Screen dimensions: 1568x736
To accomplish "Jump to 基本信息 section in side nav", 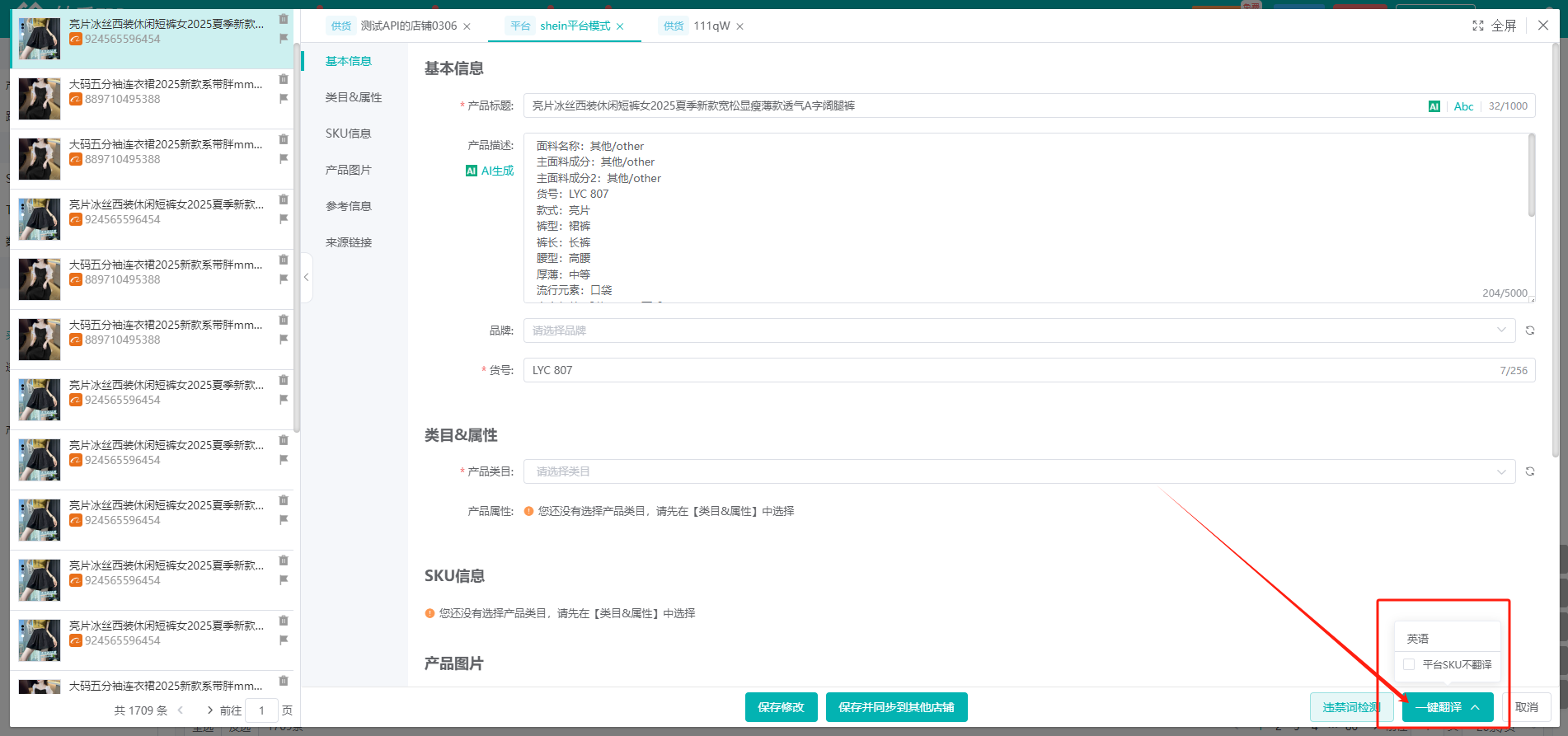I will point(349,61).
